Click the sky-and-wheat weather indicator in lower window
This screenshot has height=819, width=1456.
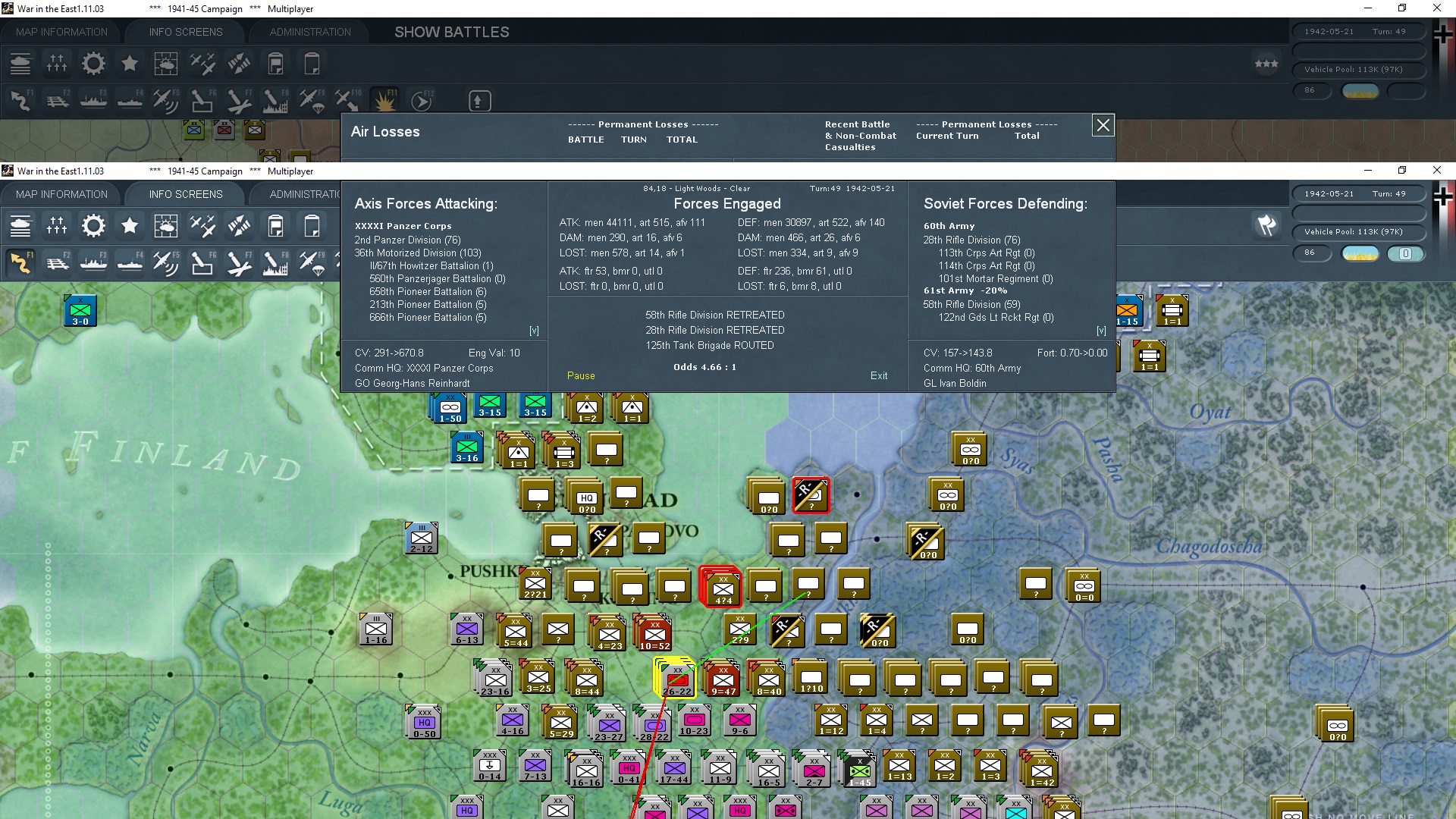1360,254
